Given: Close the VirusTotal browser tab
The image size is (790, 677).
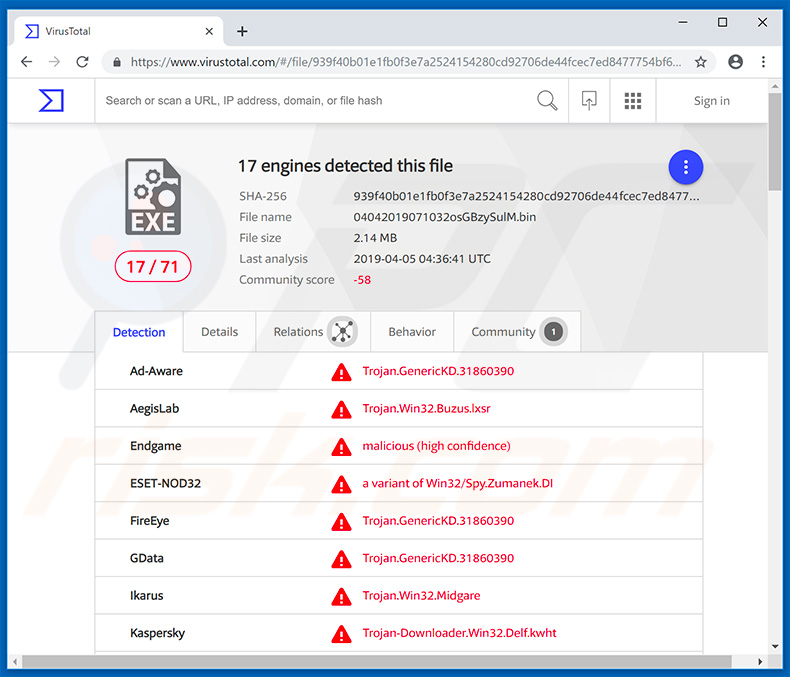Looking at the screenshot, I should 209,31.
